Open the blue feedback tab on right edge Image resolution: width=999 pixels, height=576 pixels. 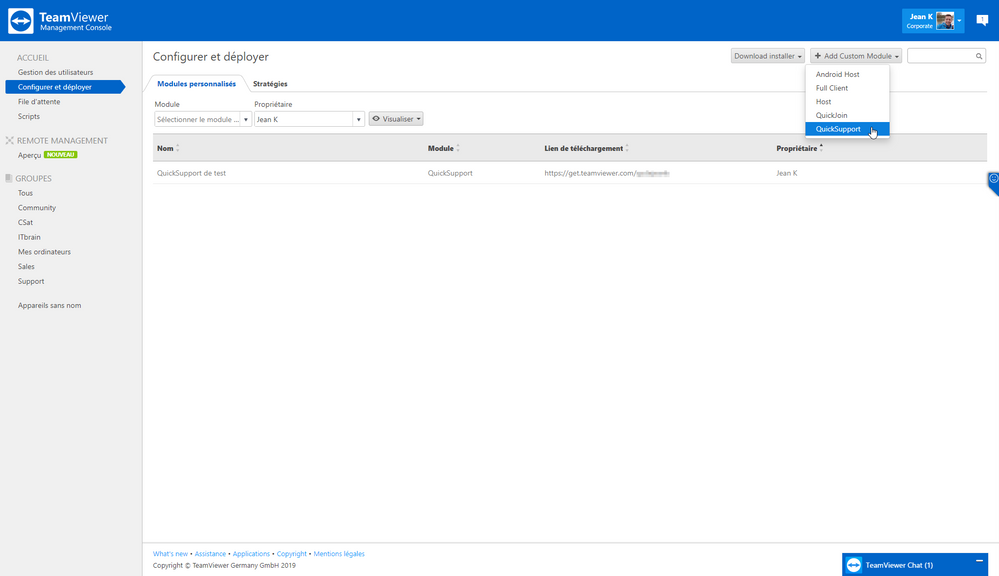pyautogui.click(x=993, y=183)
